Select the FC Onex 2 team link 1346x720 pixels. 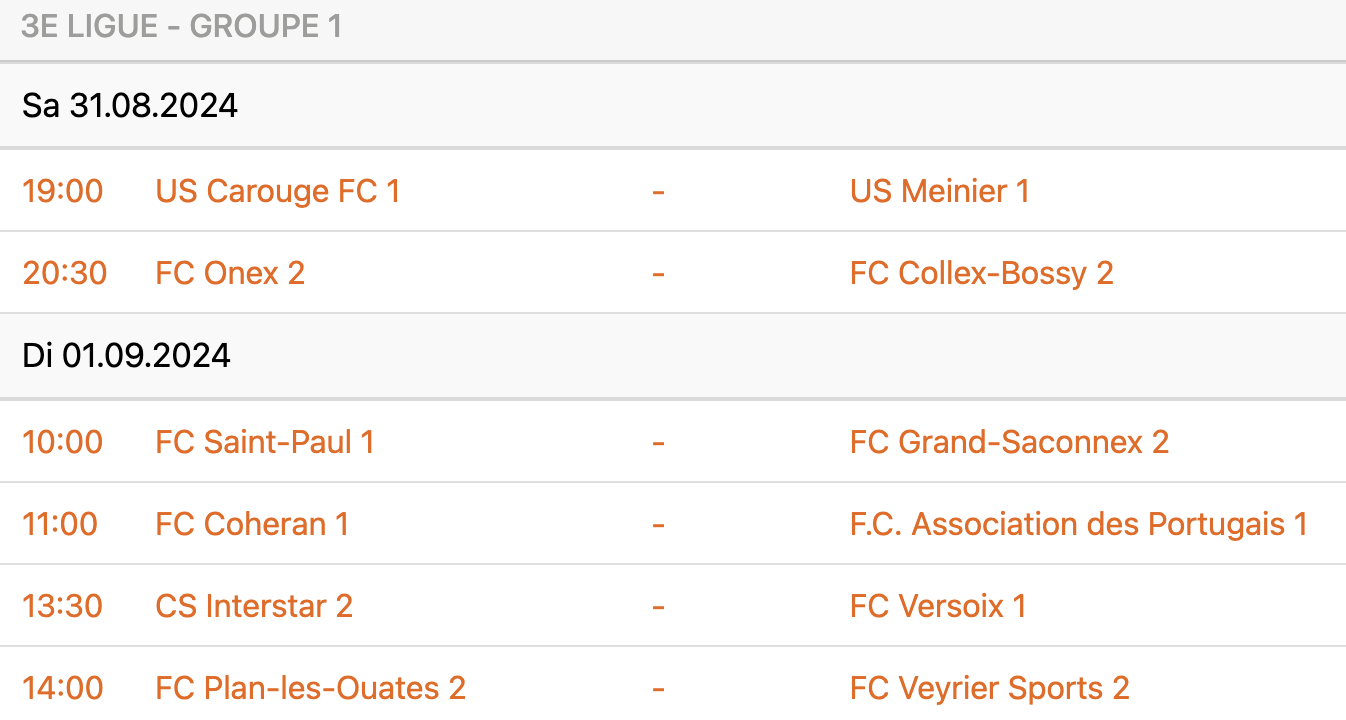pos(230,273)
